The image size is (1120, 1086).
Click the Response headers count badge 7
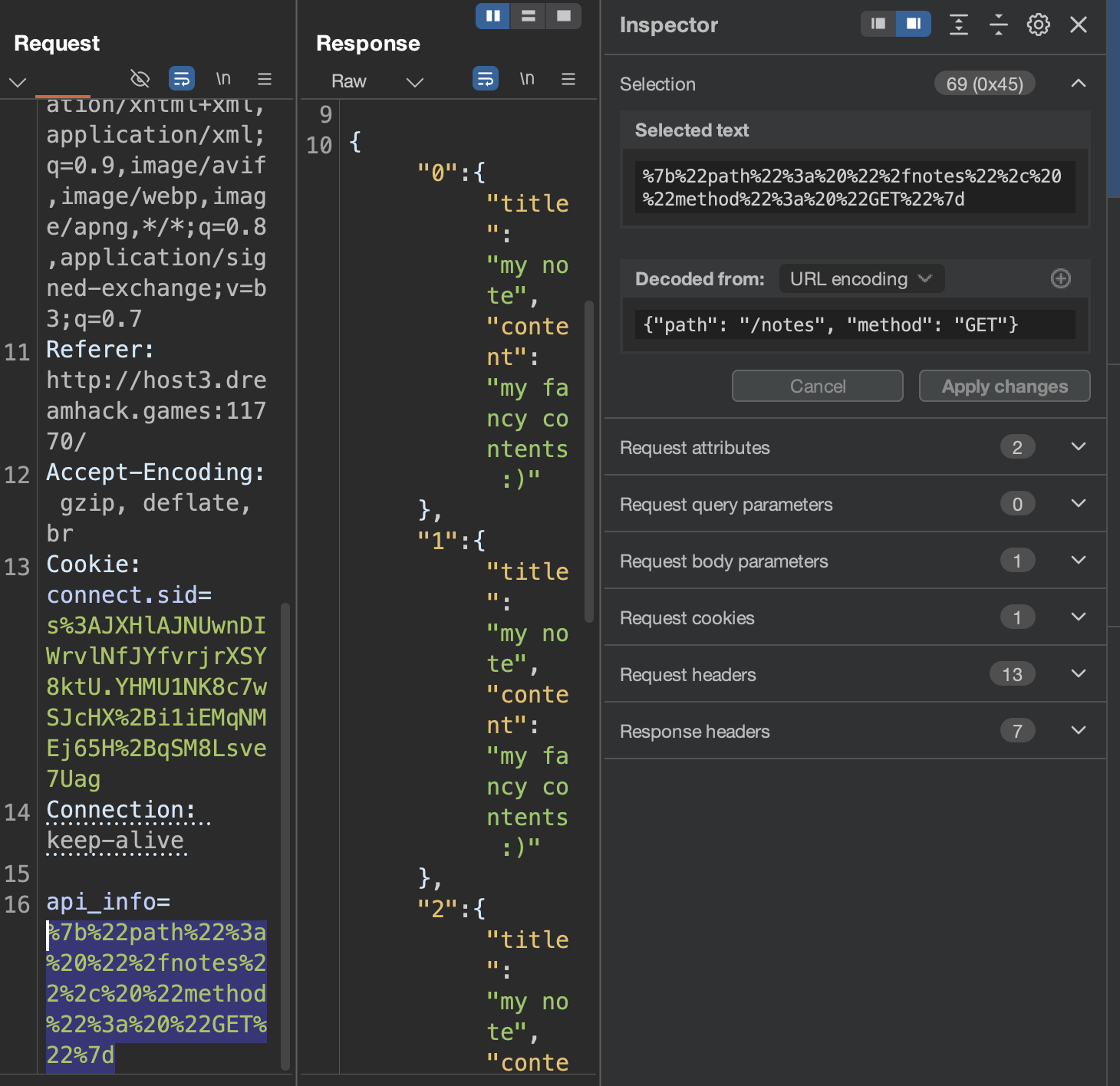coord(1017,731)
